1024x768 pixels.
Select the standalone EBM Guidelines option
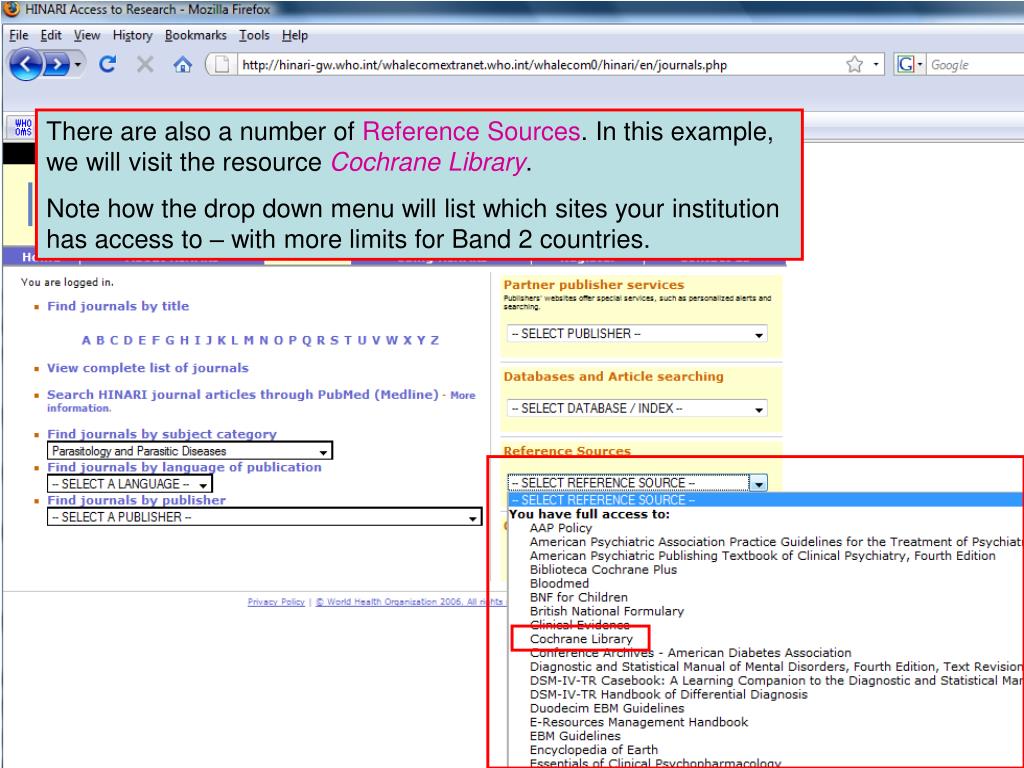click(575, 736)
